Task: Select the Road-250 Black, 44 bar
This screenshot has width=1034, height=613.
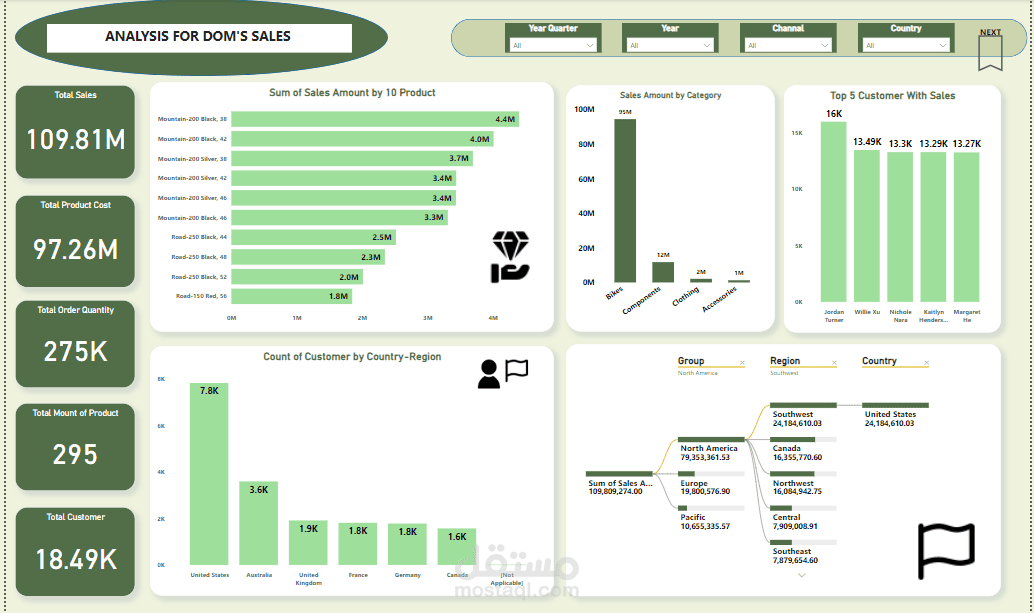Action: coord(313,237)
